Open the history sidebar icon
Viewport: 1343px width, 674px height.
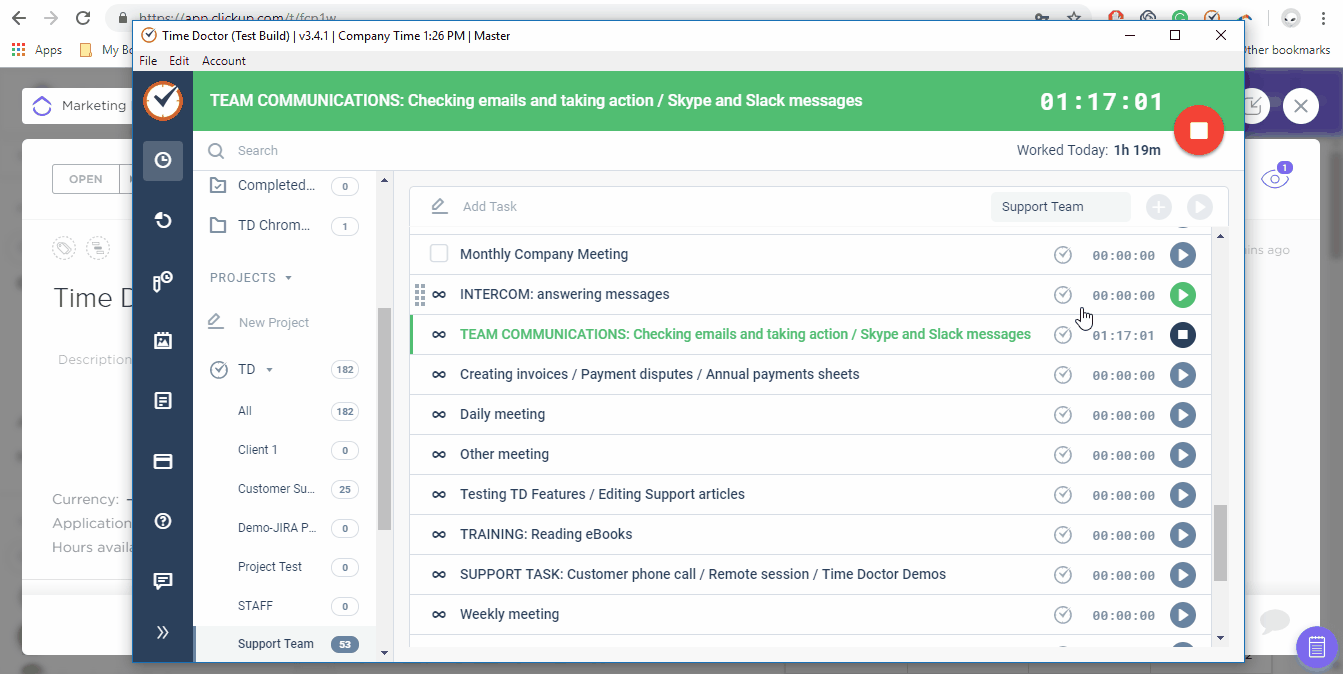tap(162, 220)
